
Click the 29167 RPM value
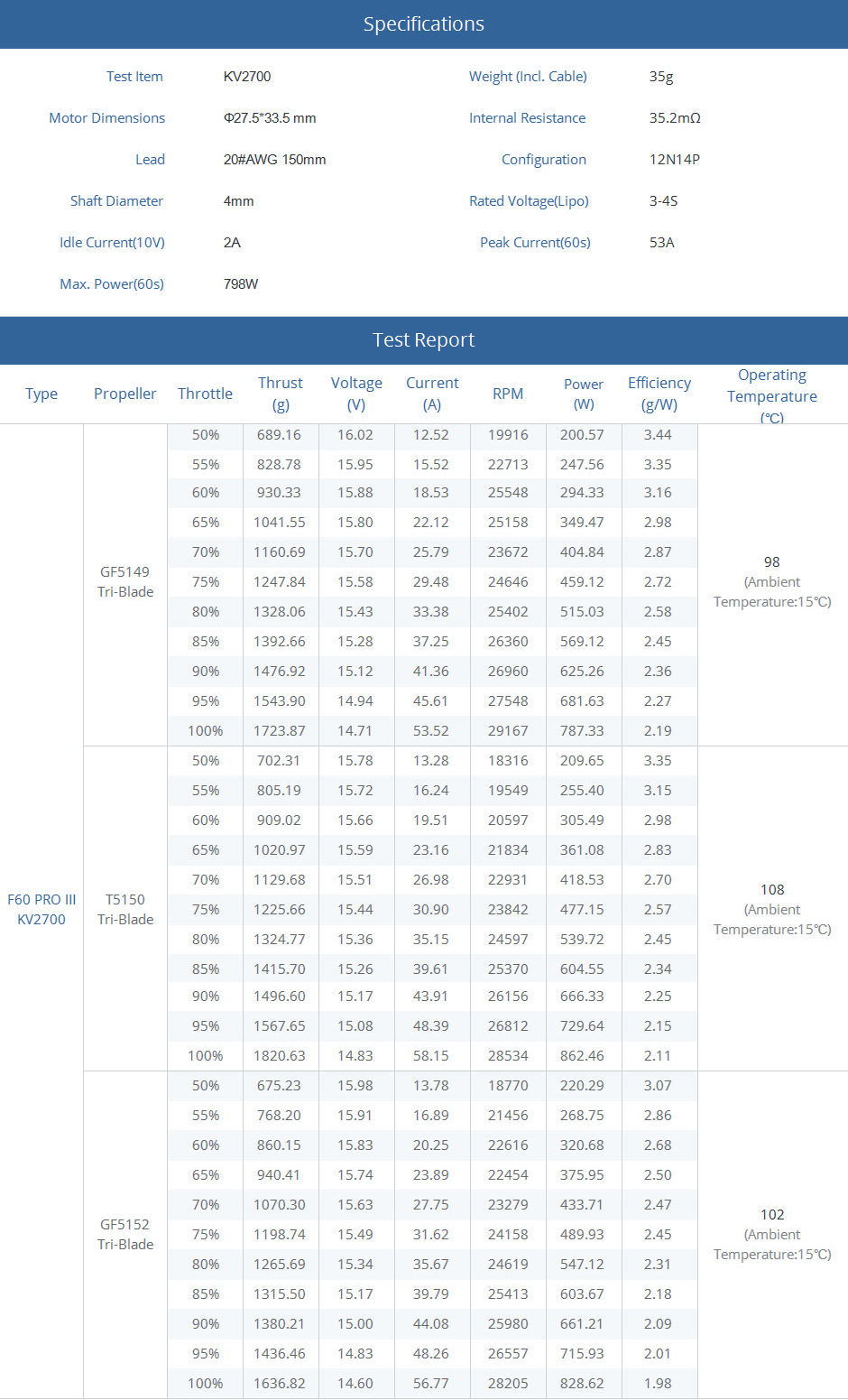point(508,731)
